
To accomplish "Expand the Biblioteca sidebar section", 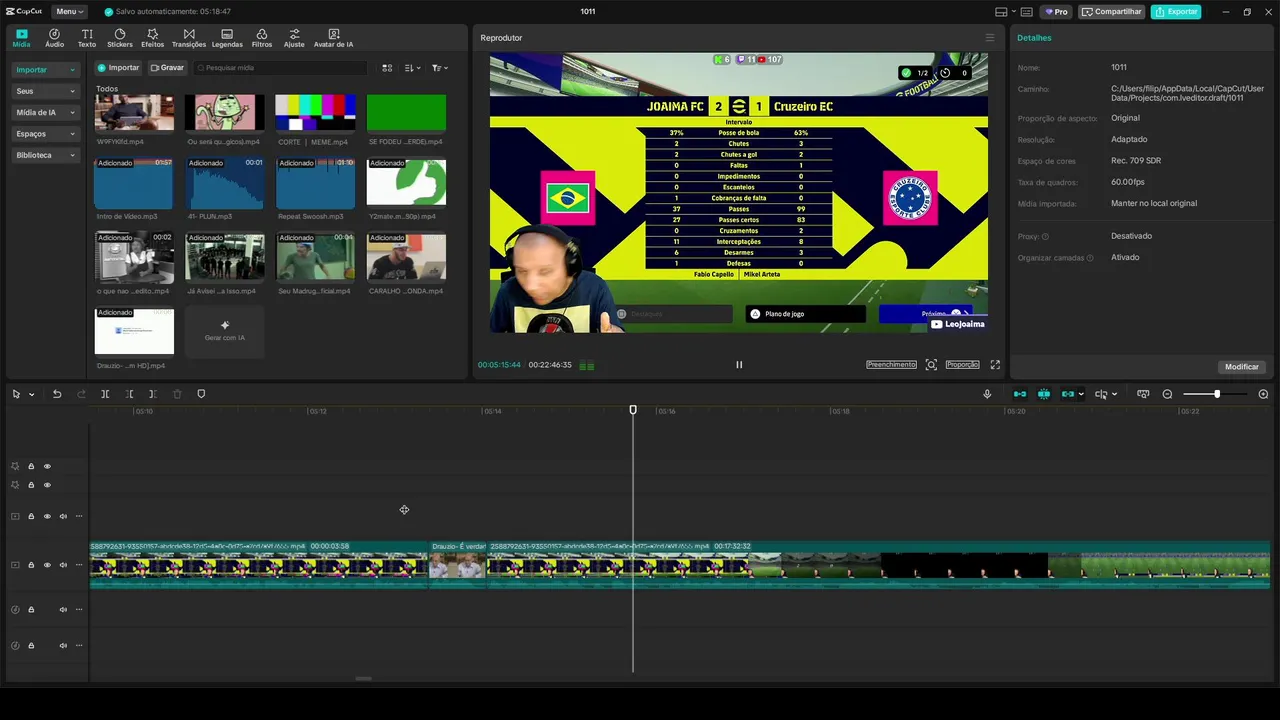I will (x=45, y=155).
